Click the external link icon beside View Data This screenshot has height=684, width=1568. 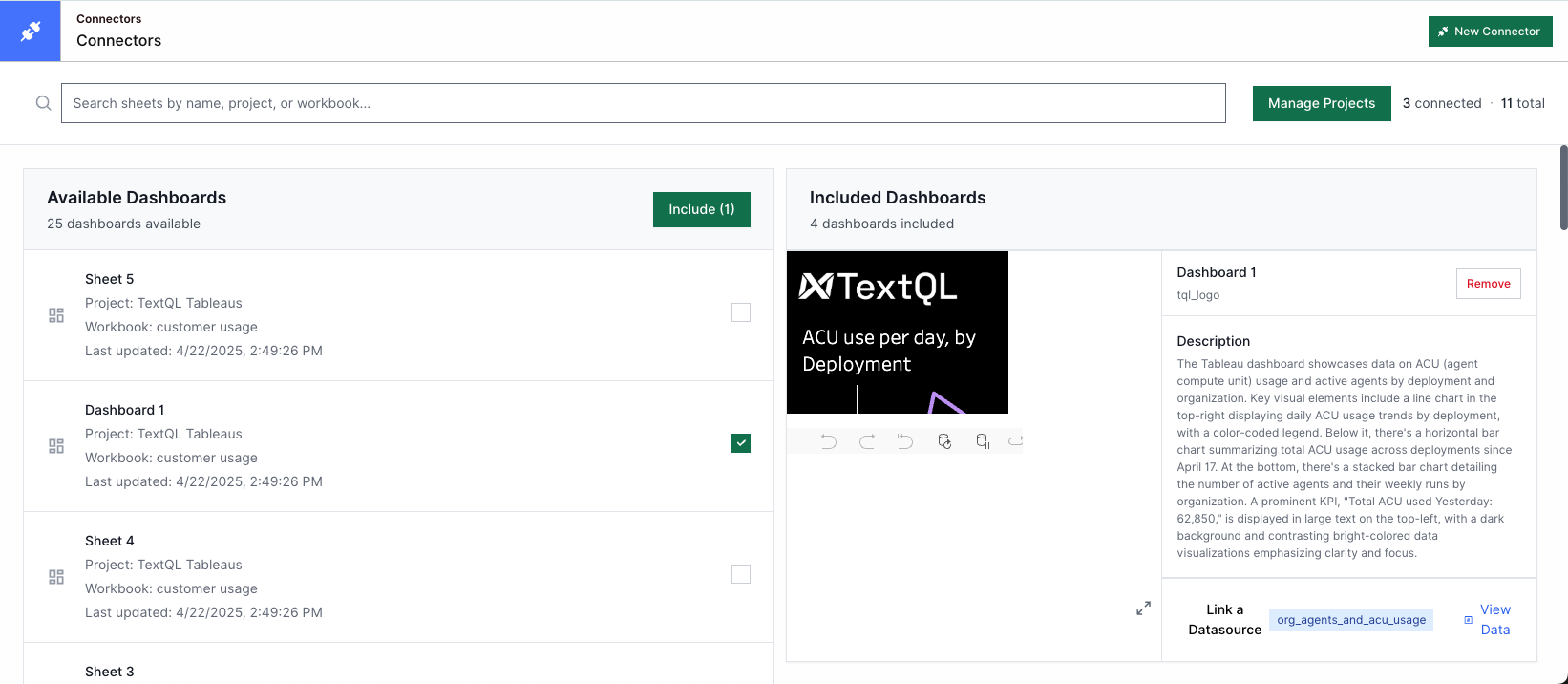click(1469, 620)
